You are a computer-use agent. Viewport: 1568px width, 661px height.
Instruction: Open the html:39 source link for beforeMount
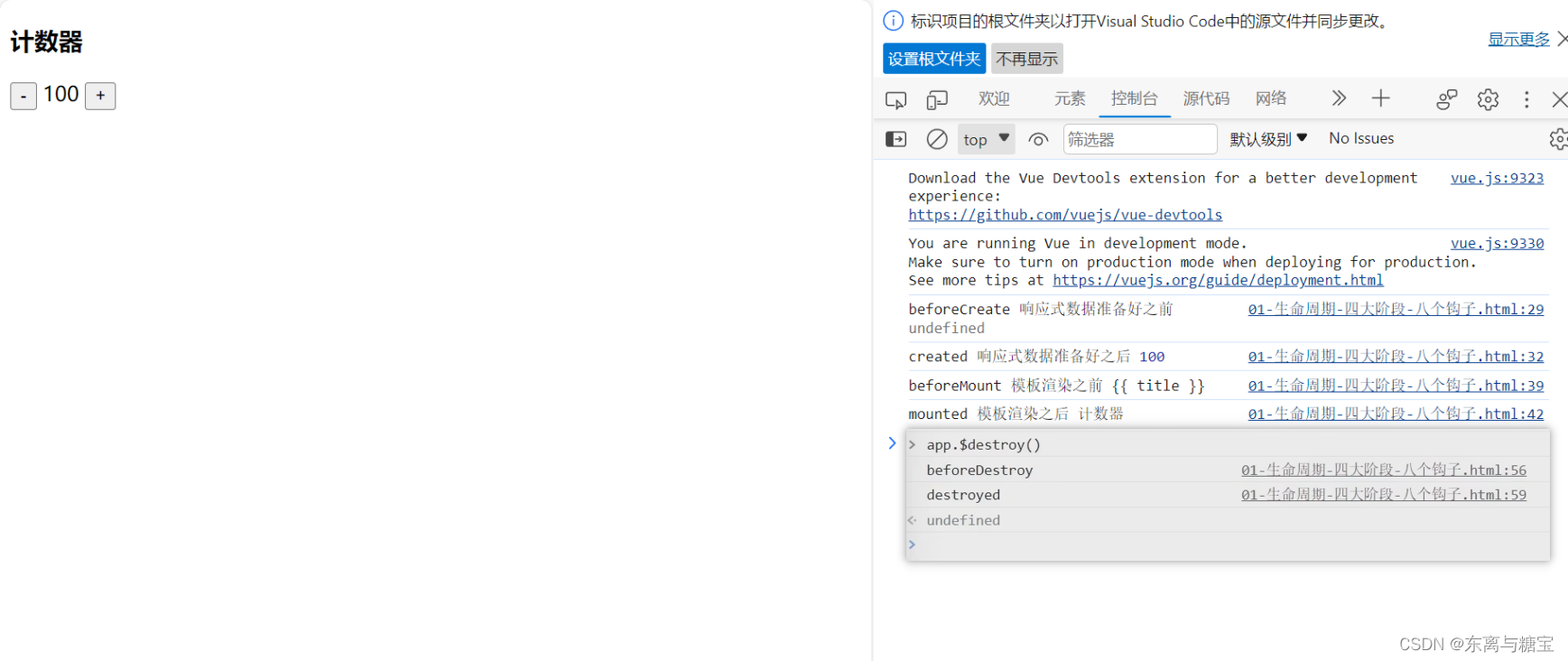pyautogui.click(x=1396, y=386)
